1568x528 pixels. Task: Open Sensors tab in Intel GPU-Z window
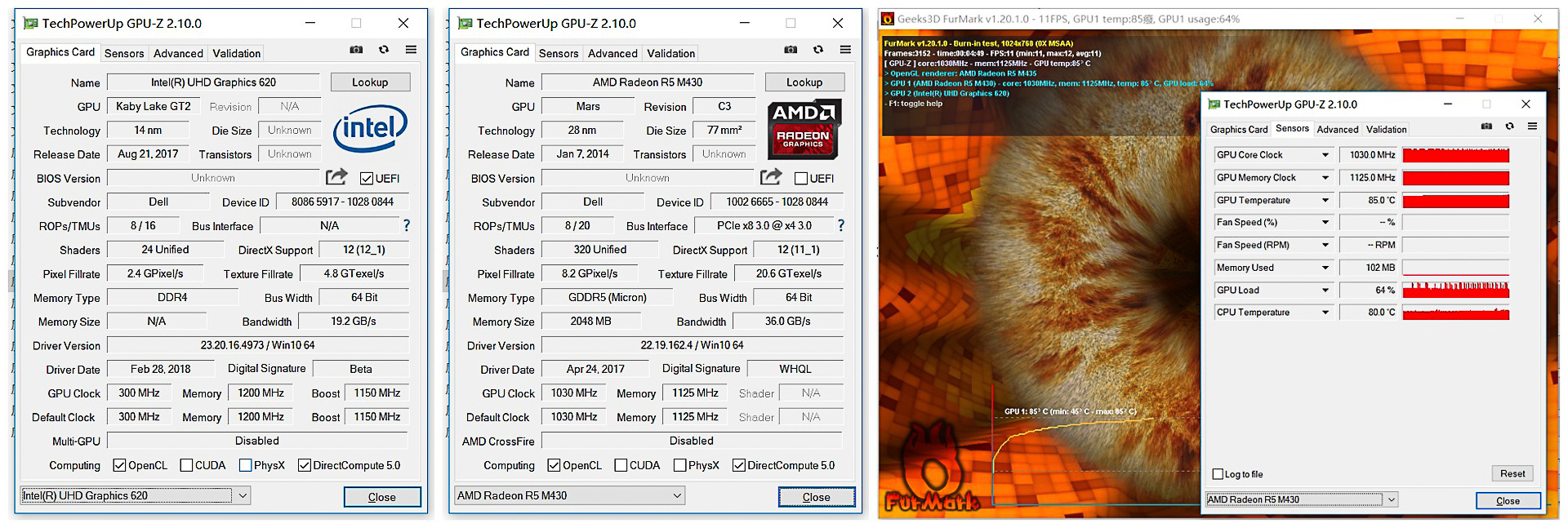pyautogui.click(x=124, y=53)
